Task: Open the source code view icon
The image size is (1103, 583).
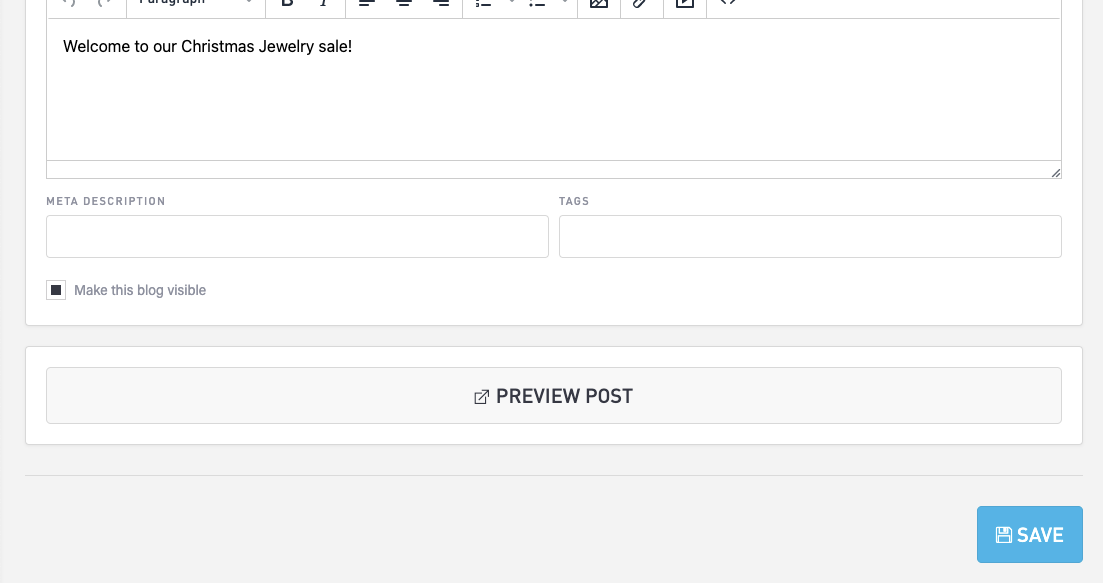Action: click(728, 4)
